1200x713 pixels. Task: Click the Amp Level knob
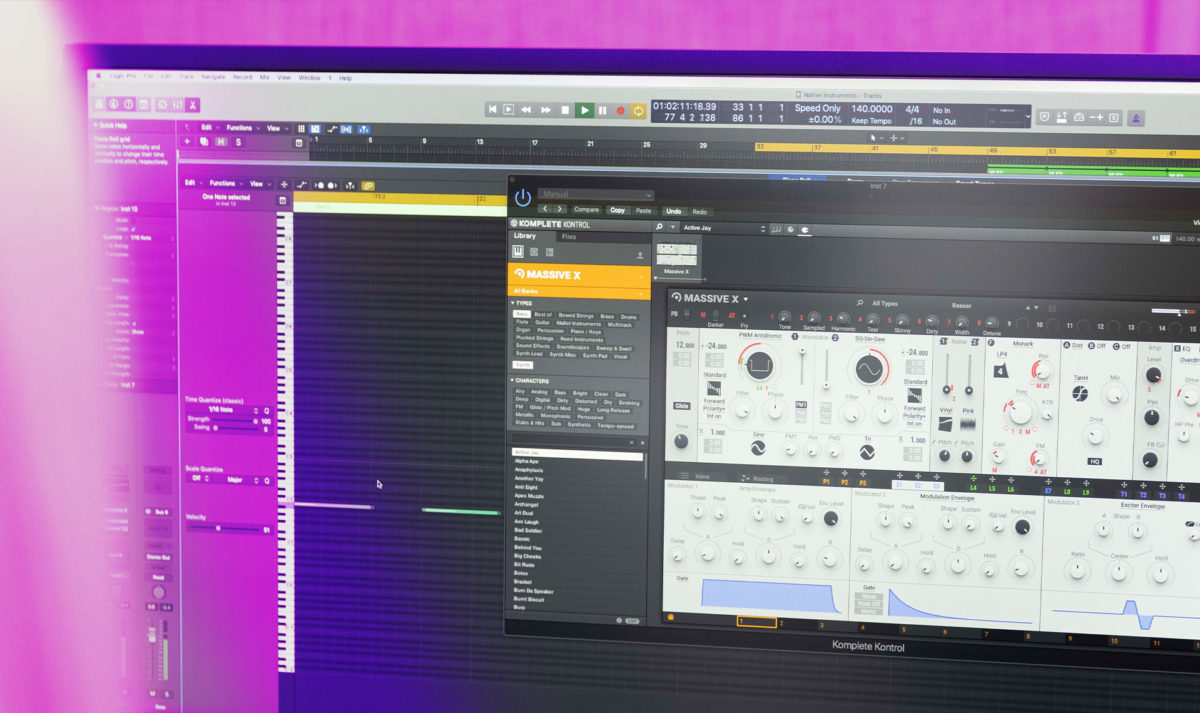pyautogui.click(x=1153, y=376)
